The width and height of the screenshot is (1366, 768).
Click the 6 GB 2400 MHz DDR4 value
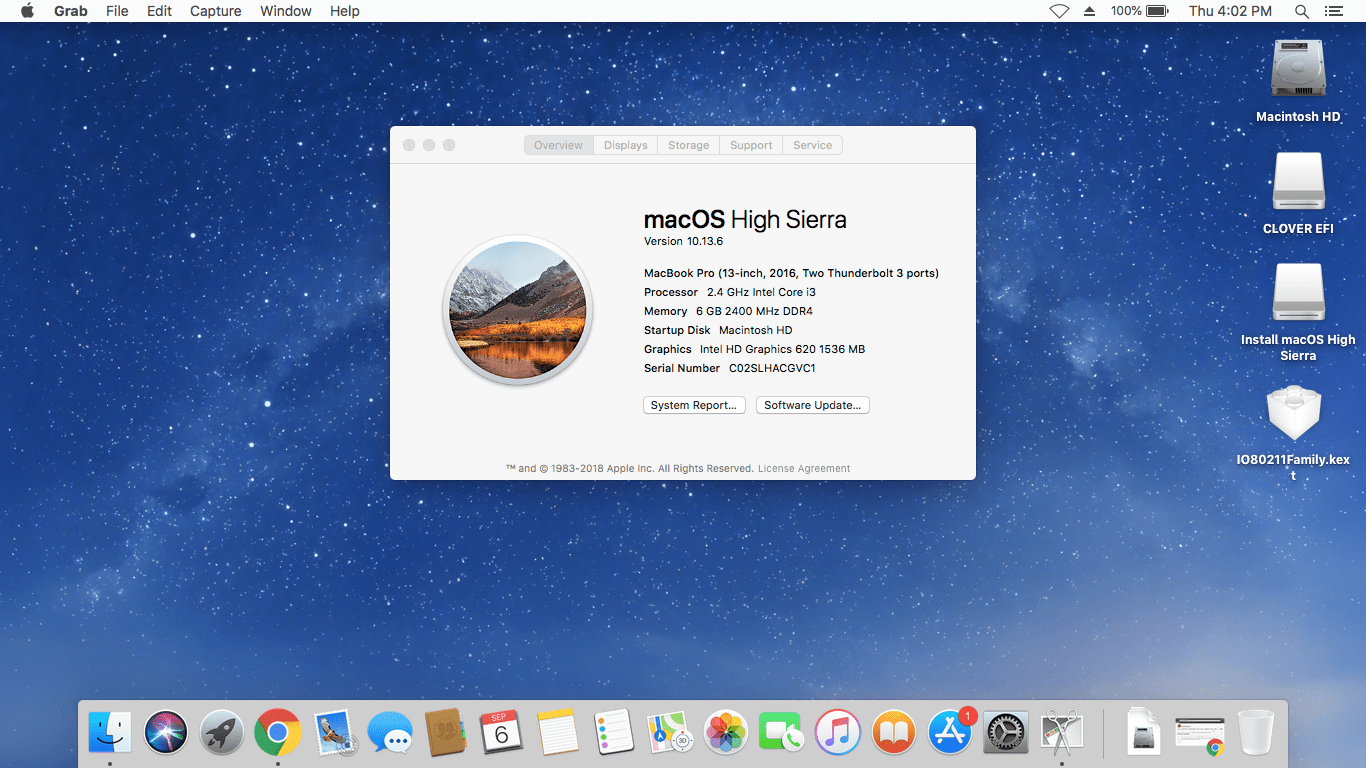754,311
